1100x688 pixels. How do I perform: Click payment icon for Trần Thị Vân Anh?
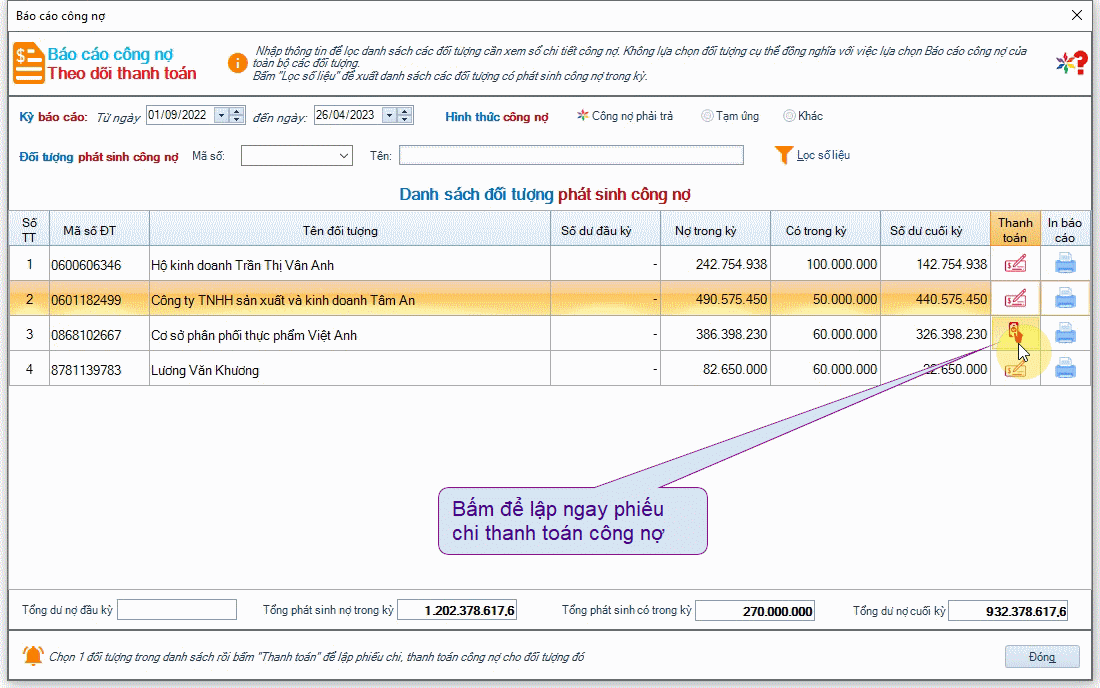pos(1015,265)
